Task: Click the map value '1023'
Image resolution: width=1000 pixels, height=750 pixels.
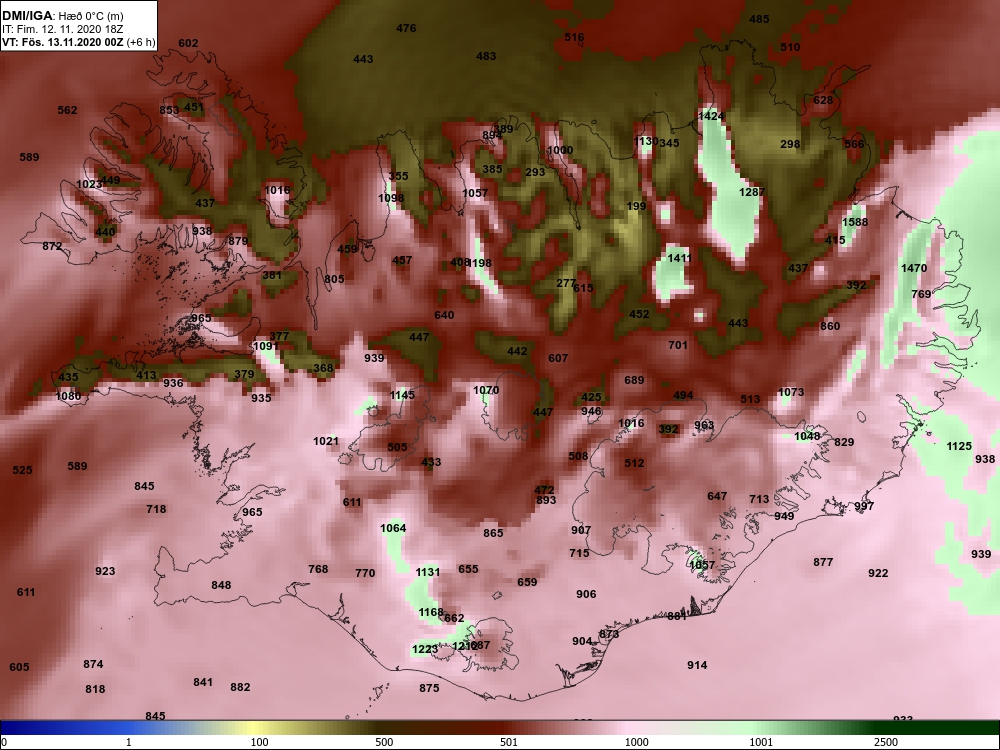Action: coord(89,184)
